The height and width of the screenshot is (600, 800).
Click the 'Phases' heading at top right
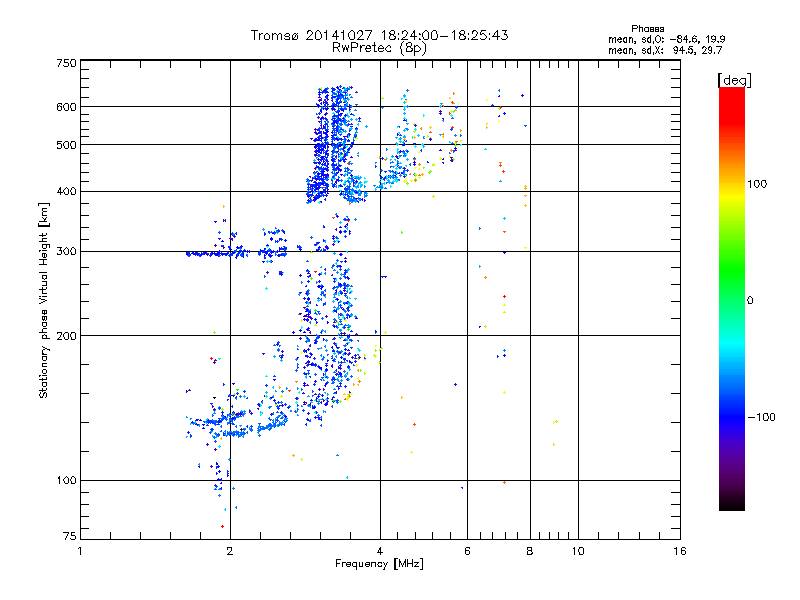[x=647, y=29]
